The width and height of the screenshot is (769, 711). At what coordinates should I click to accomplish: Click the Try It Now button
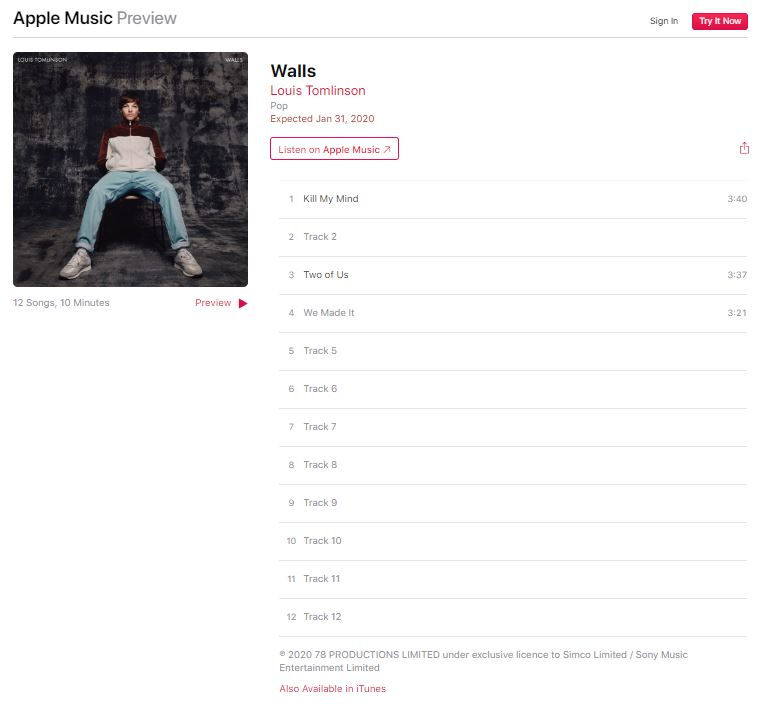(719, 21)
